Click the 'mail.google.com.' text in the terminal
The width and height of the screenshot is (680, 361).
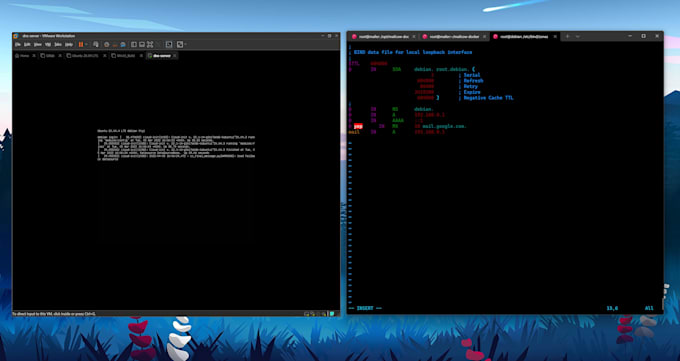444,126
